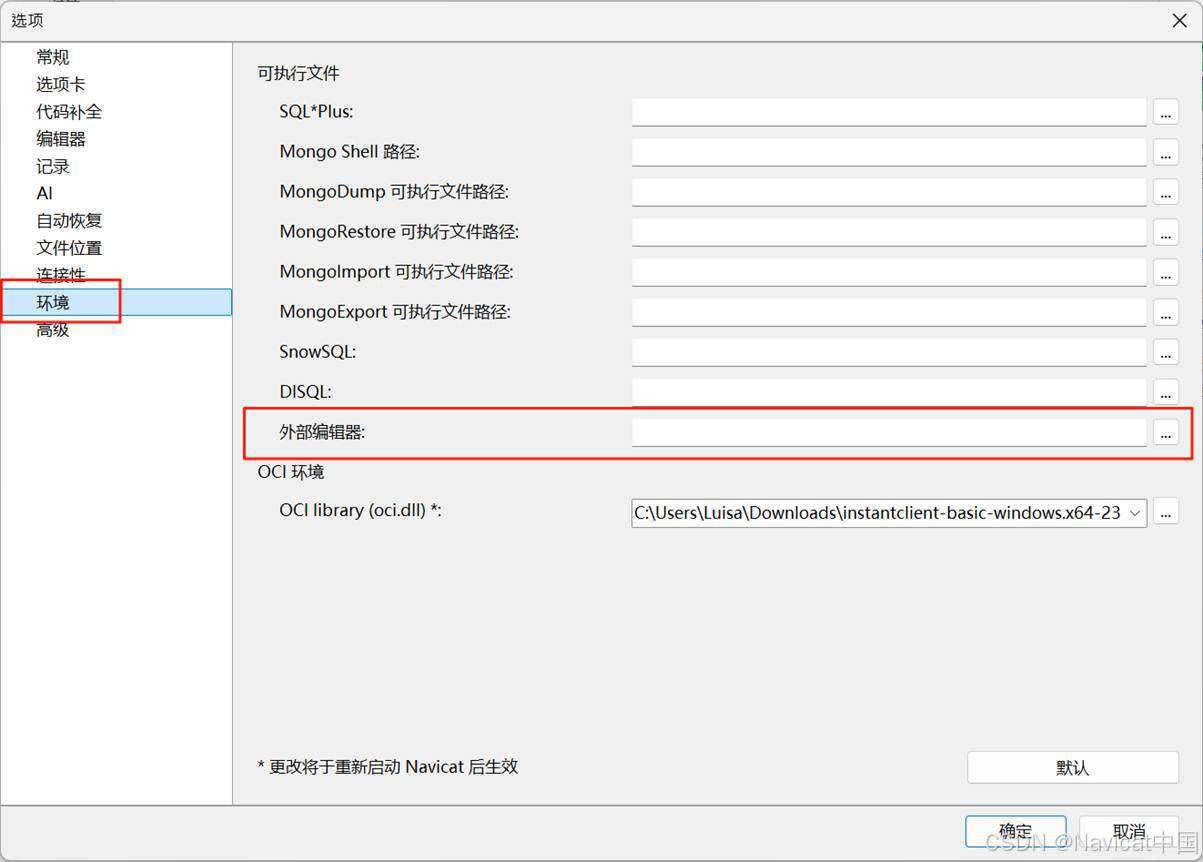Click the 外部编辑器 path field

[x=889, y=432]
